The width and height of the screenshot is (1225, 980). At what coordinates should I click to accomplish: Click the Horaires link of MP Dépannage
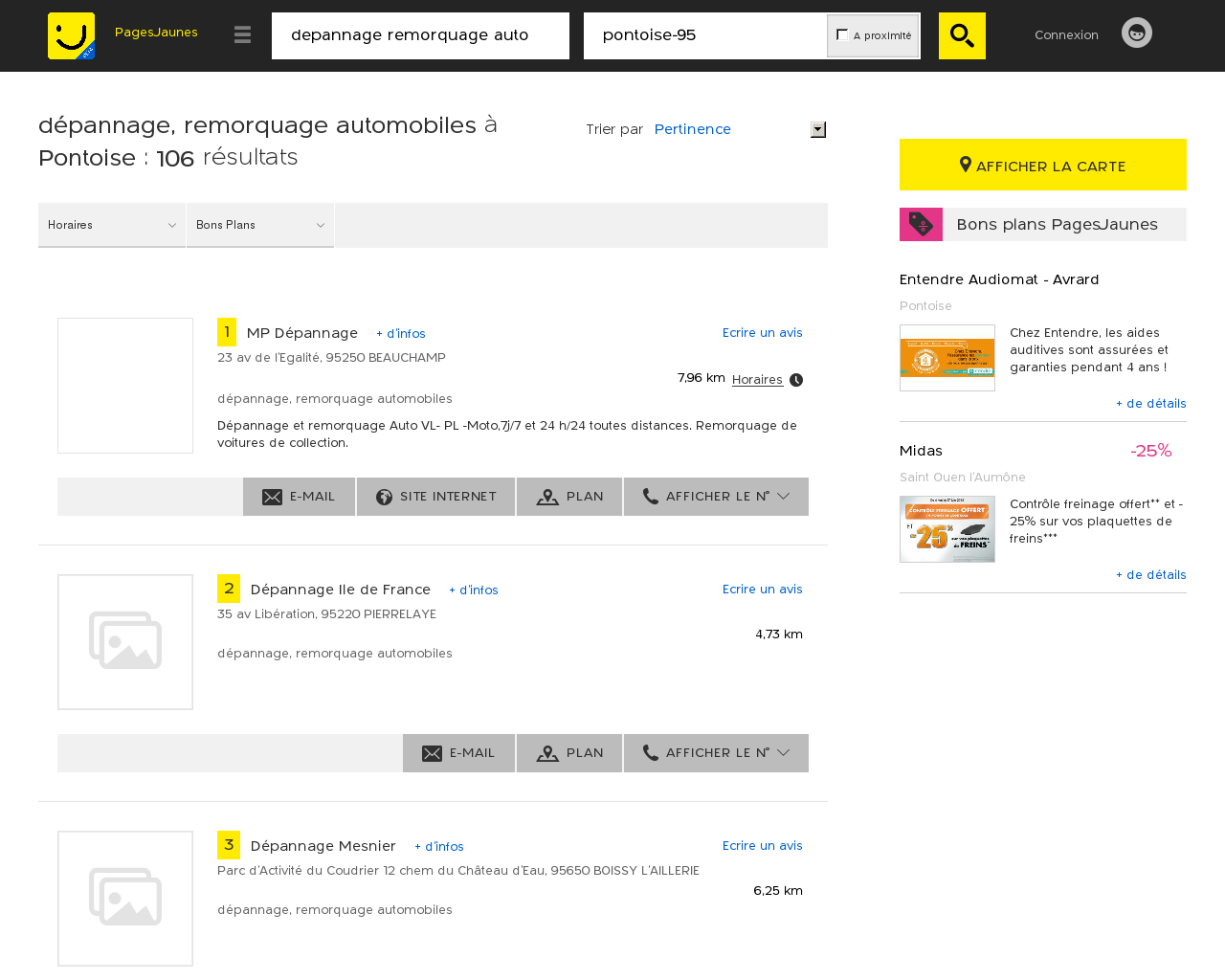point(757,380)
